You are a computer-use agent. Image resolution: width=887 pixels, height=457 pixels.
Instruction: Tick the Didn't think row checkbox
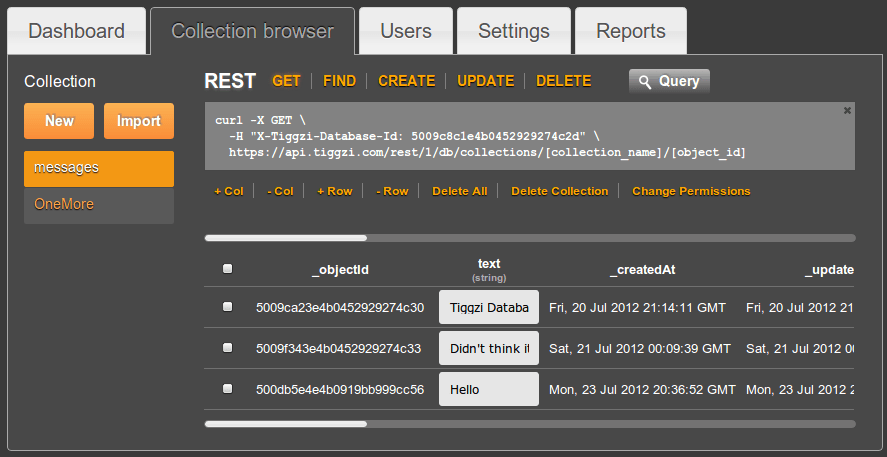(228, 348)
